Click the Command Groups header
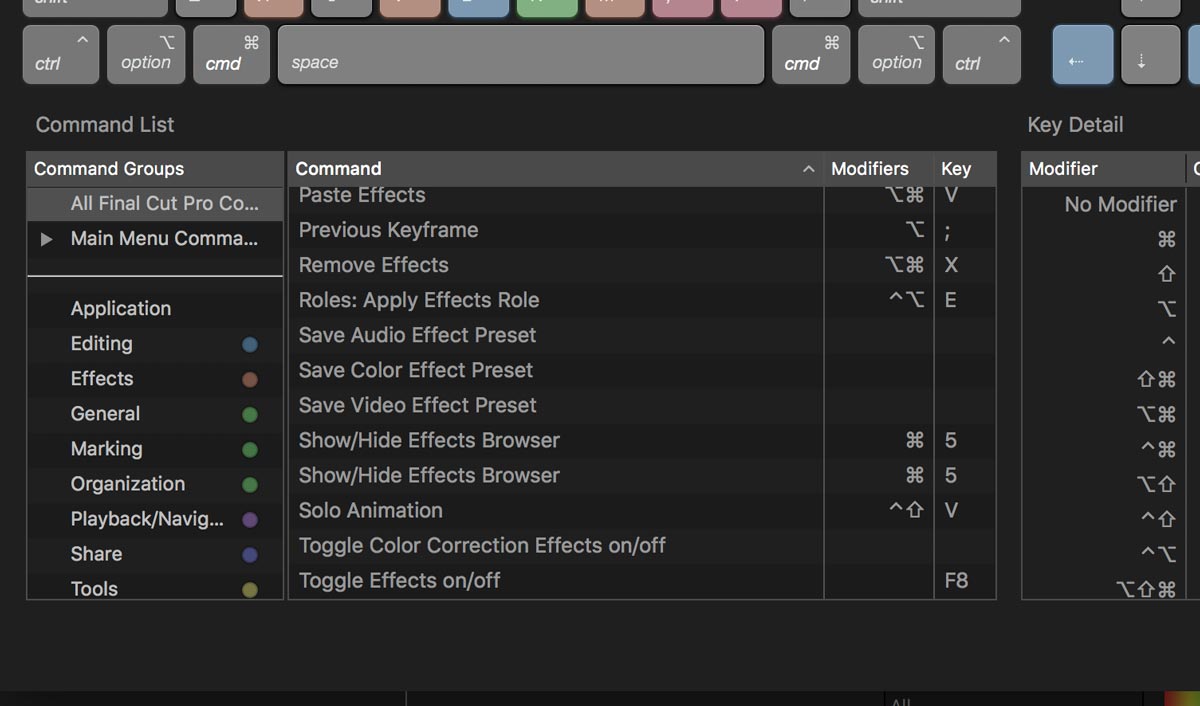 click(155, 168)
